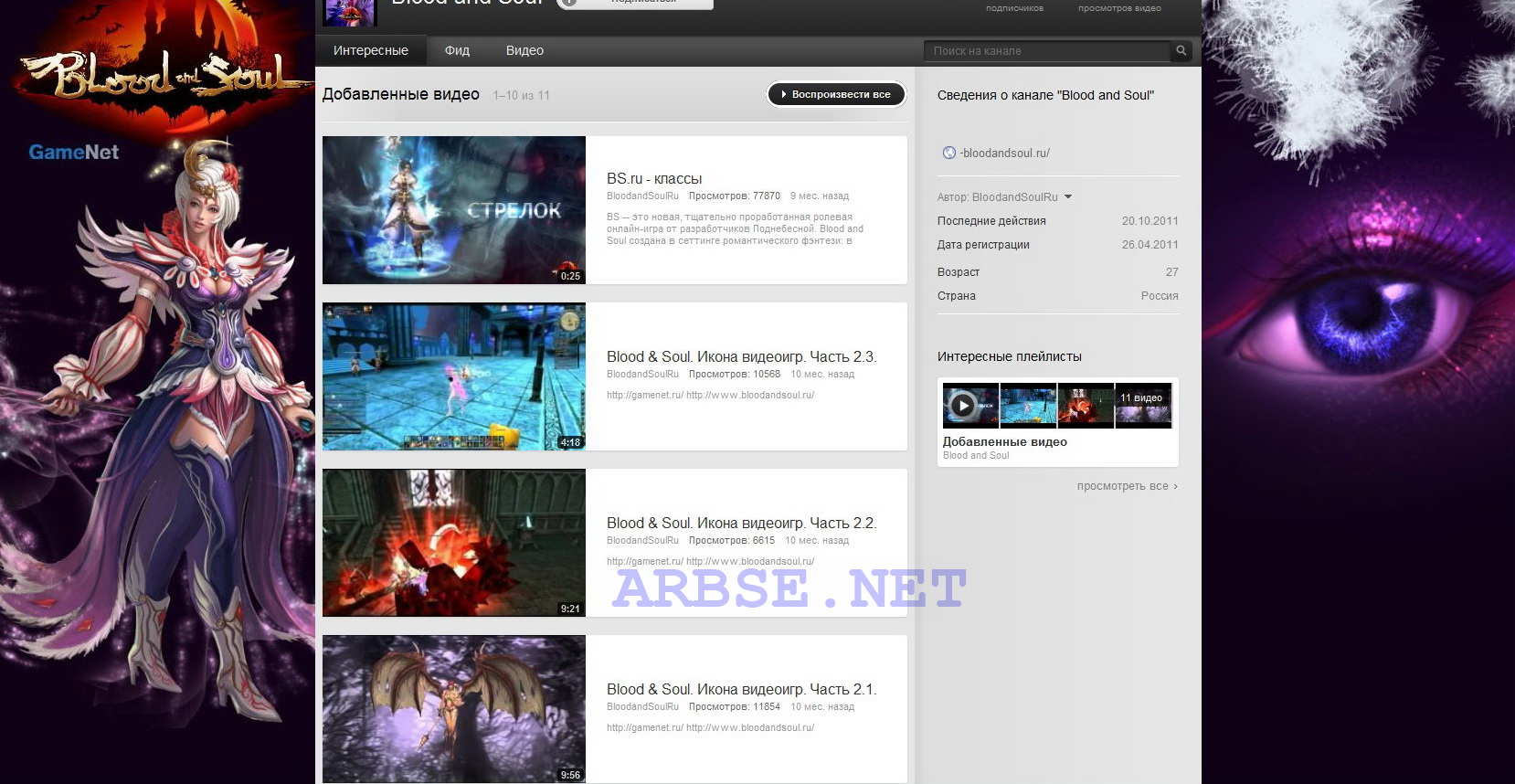Click BloodandSoulRu author under BS.ru - классы

tap(642, 196)
